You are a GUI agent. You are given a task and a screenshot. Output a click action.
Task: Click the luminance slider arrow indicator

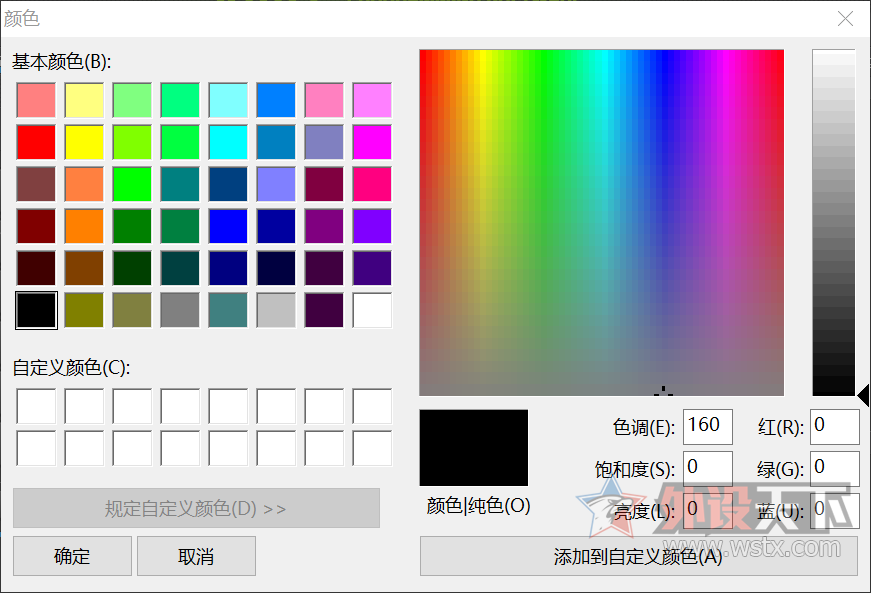point(864,393)
